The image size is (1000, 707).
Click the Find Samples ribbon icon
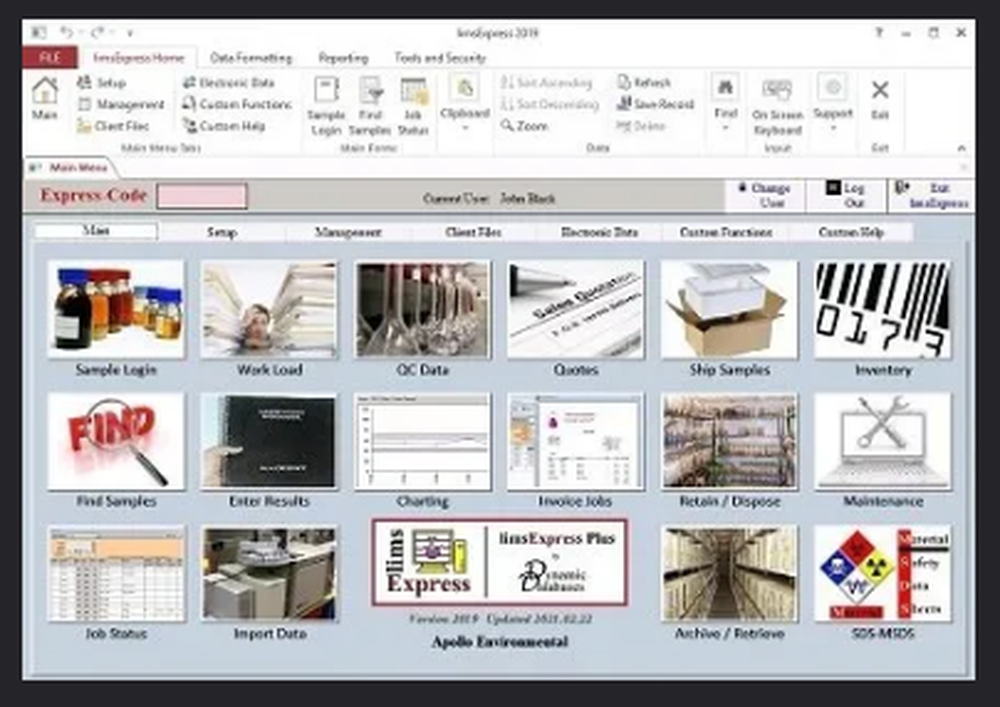[370, 106]
